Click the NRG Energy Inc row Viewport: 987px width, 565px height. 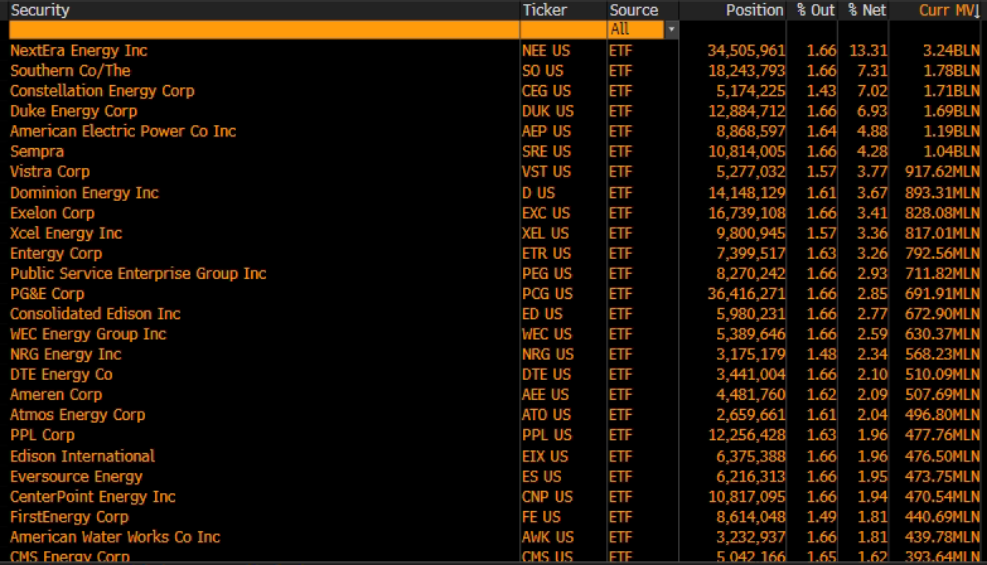[66, 354]
